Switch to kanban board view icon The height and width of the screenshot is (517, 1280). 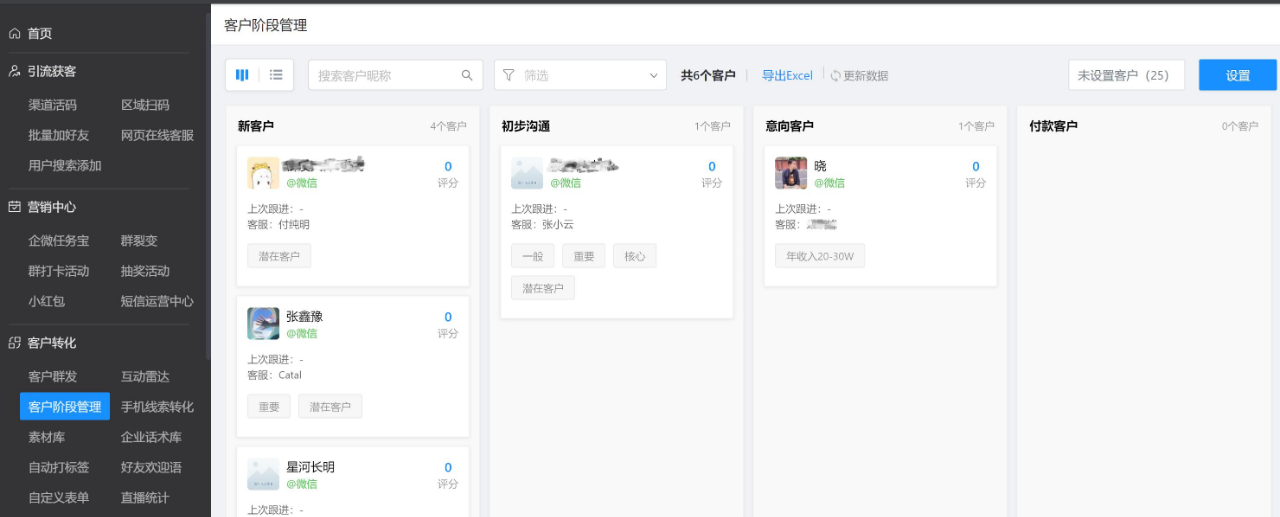(x=242, y=75)
